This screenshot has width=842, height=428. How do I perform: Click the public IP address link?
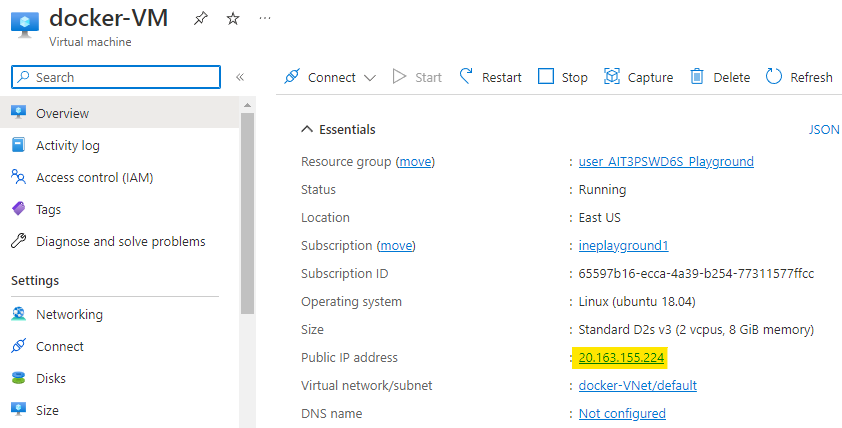point(621,358)
